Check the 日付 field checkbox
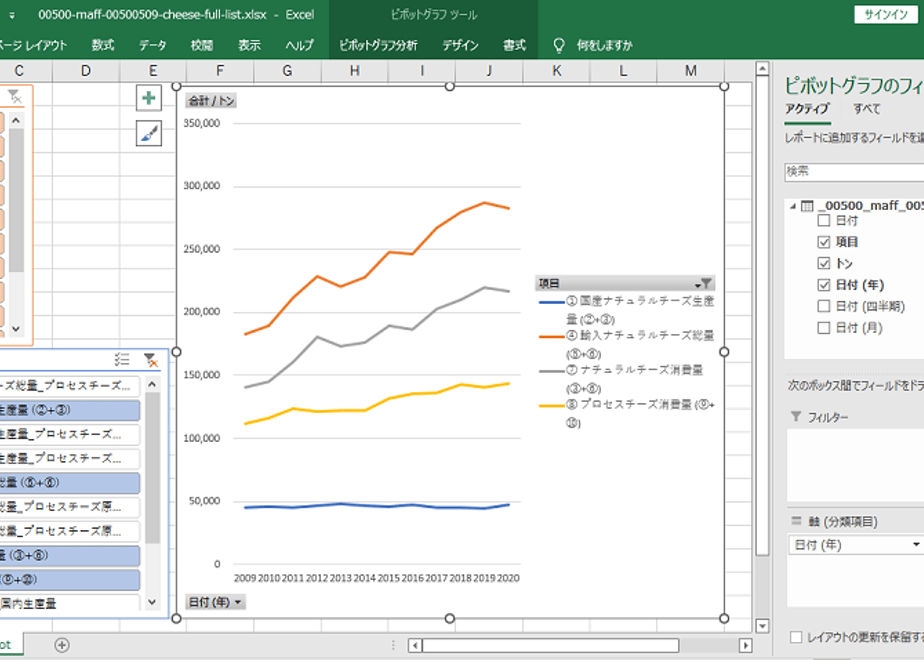The height and width of the screenshot is (660, 924). (x=824, y=220)
